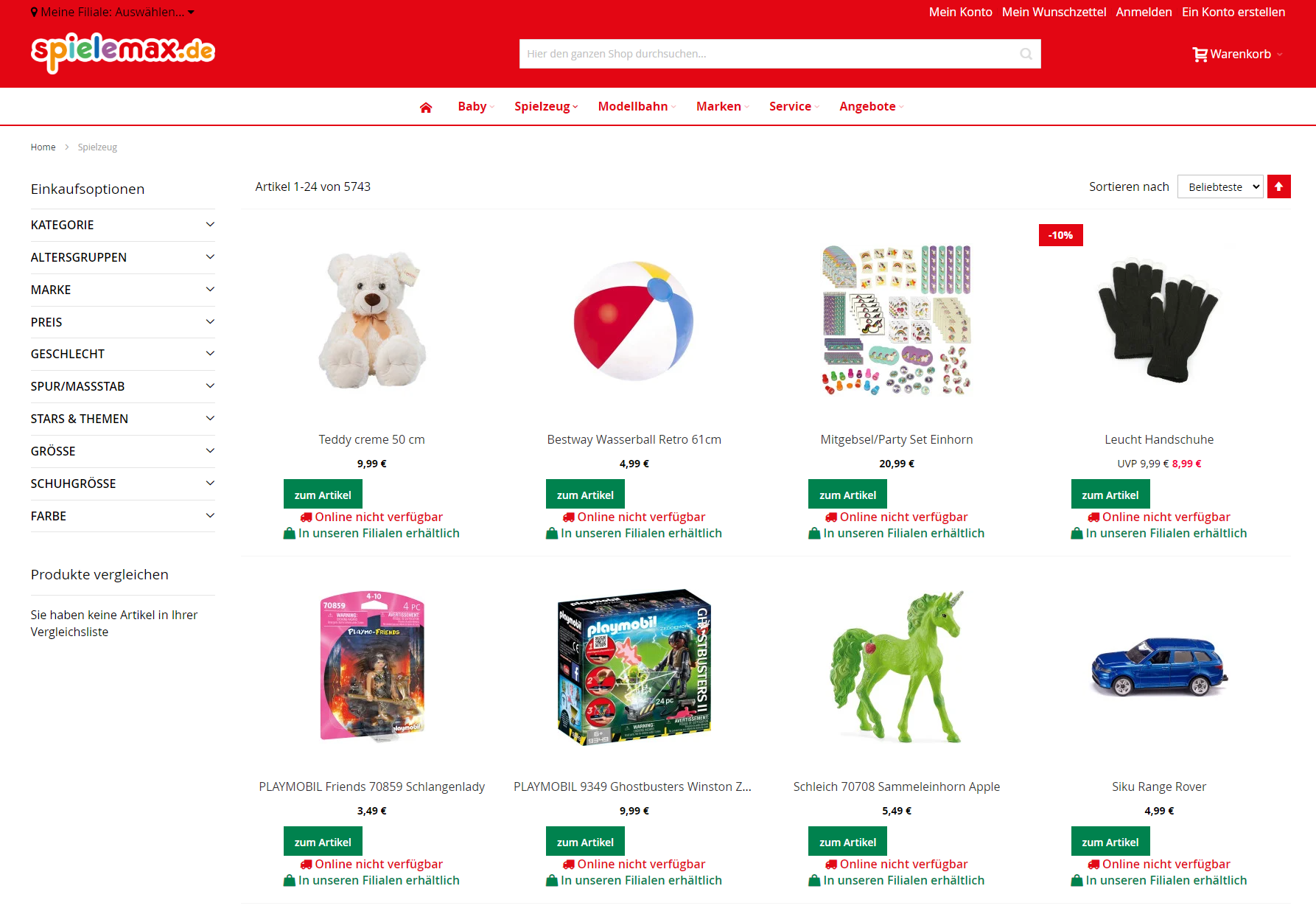
Task: Click the shop search input field
Action: pos(769,54)
